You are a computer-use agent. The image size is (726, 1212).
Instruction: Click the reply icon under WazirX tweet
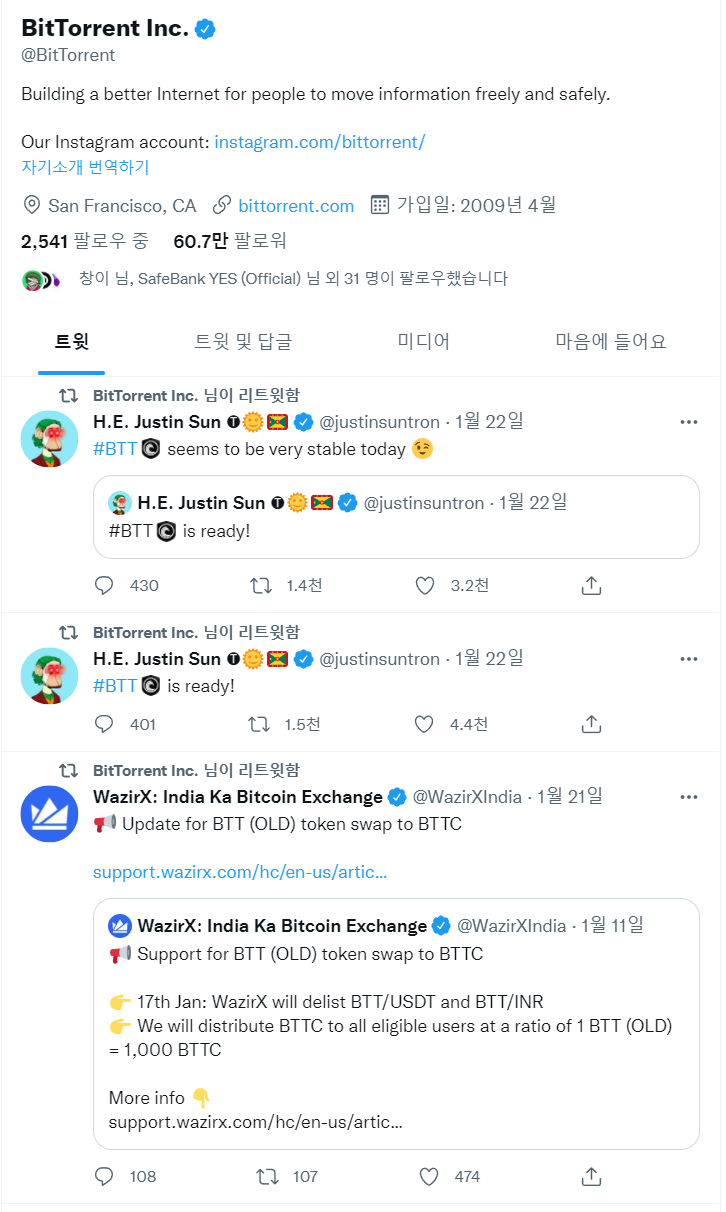(104, 1177)
